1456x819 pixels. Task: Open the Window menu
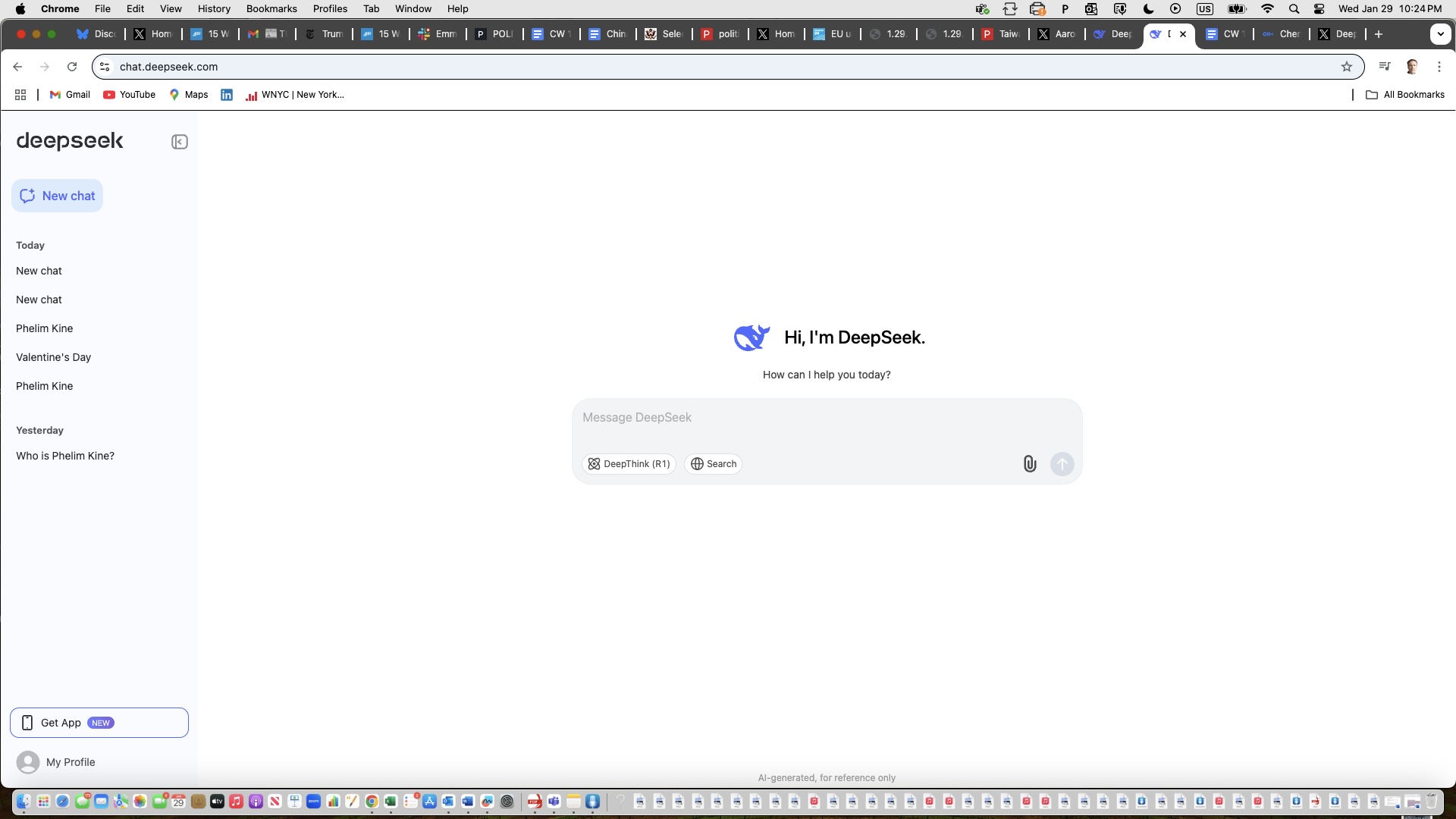coord(413,9)
